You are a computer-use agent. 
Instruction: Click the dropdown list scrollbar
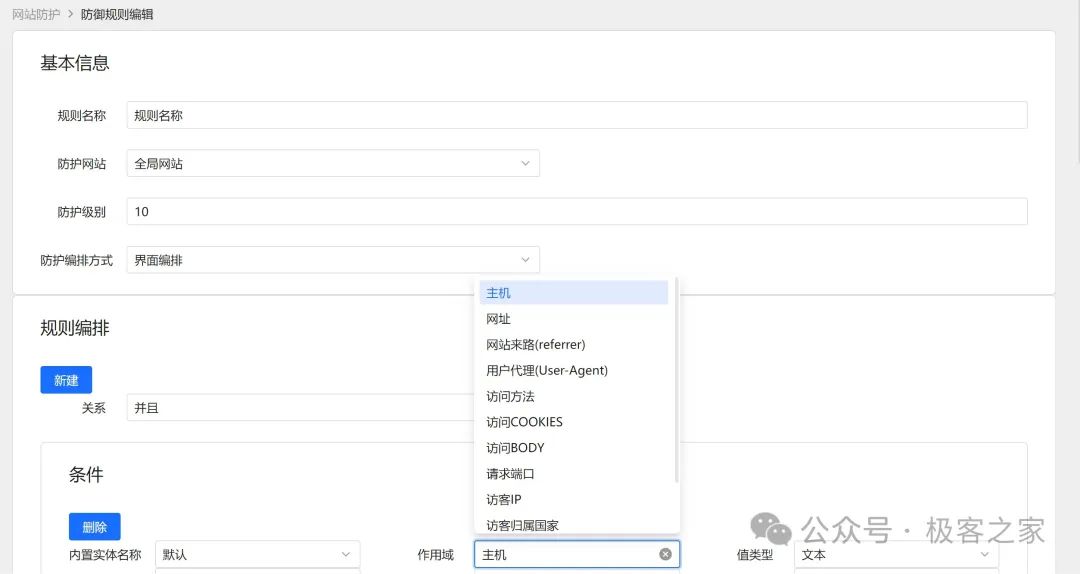pos(677,380)
